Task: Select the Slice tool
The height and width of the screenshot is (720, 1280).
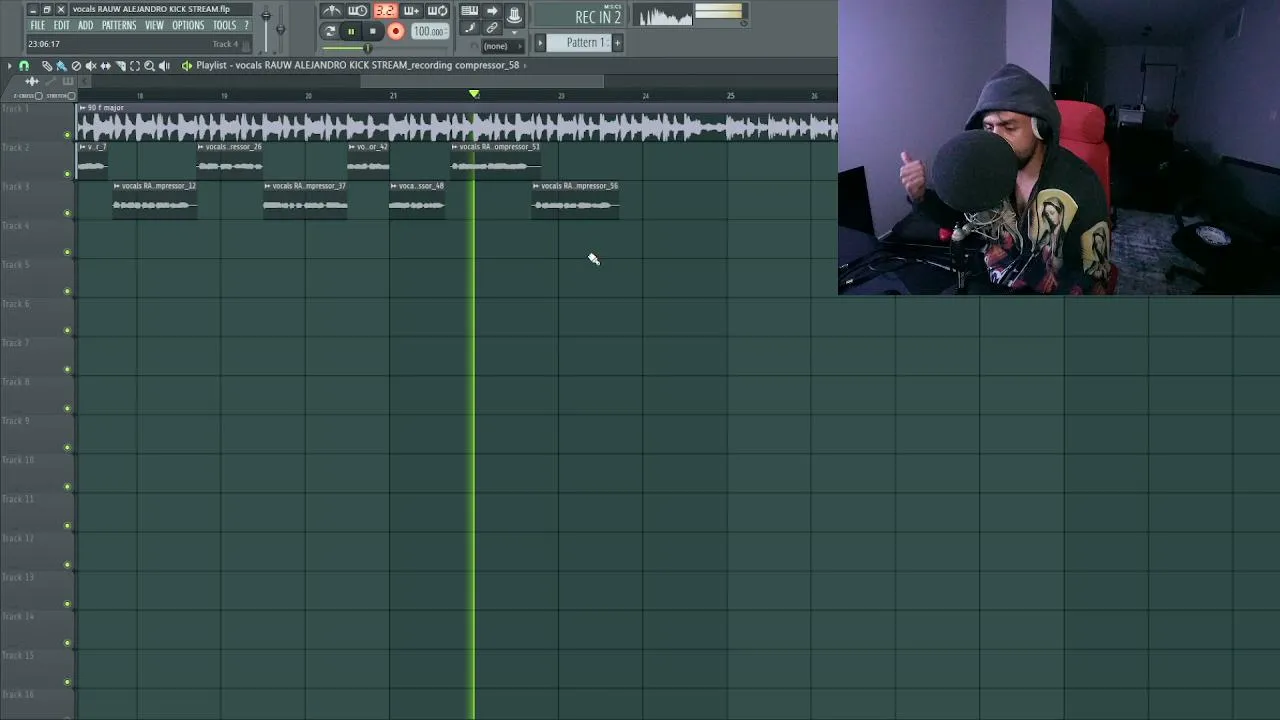Action: click(x=120, y=66)
